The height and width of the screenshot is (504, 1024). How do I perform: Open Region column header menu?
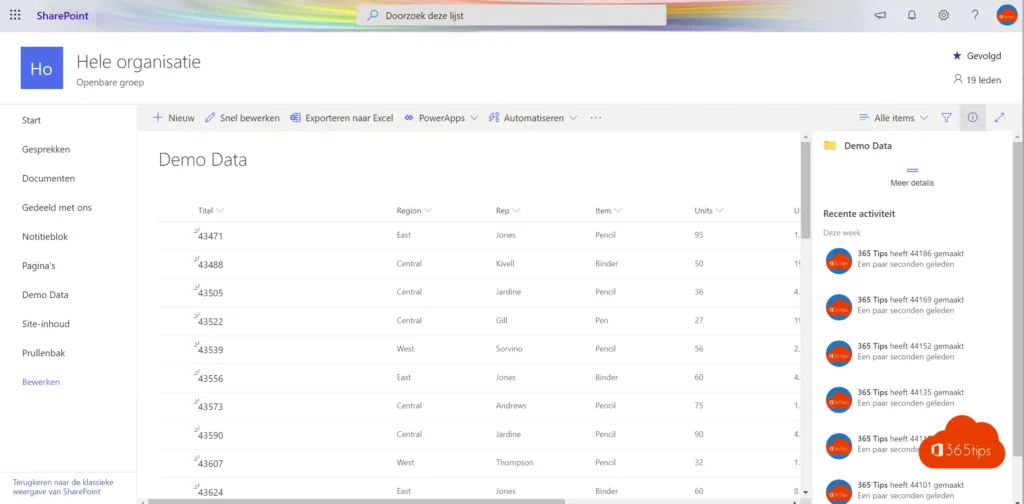pyautogui.click(x=414, y=211)
